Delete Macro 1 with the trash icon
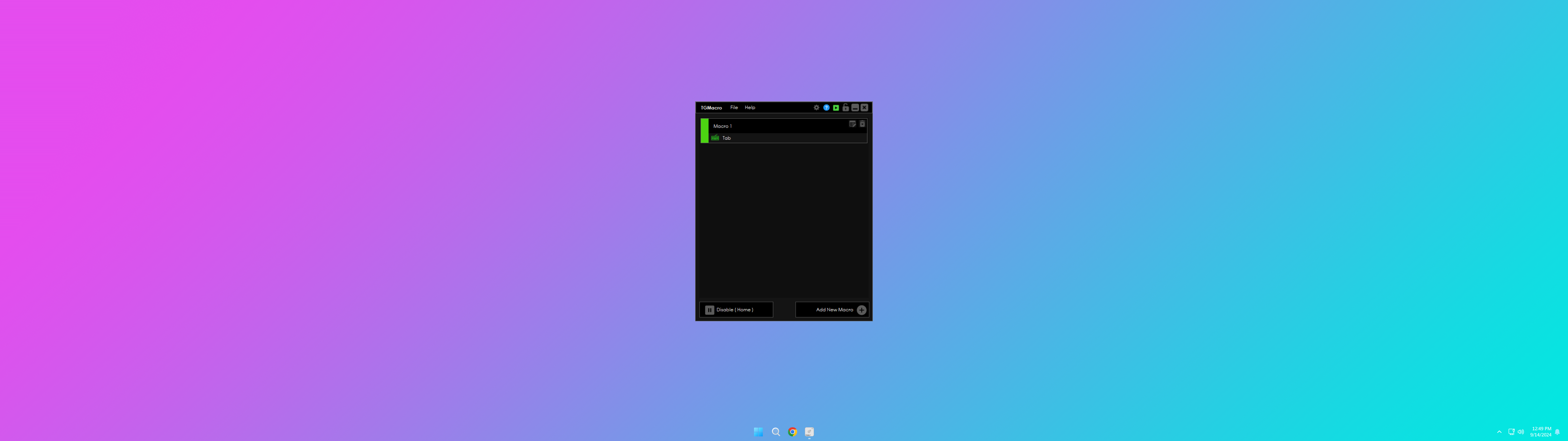The width and height of the screenshot is (1568, 441). (862, 124)
